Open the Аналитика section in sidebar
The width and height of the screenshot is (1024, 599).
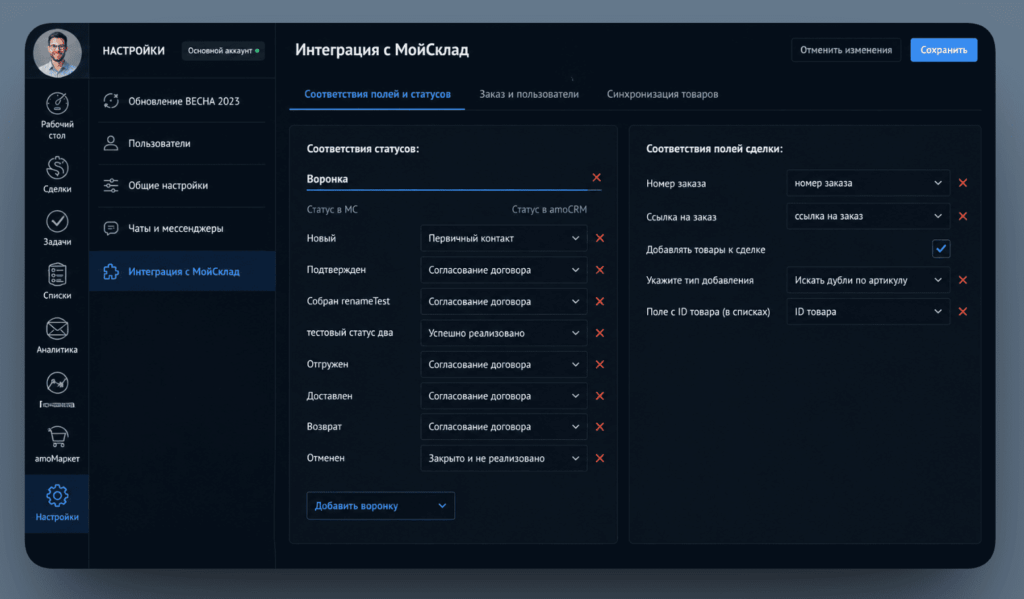(57, 336)
